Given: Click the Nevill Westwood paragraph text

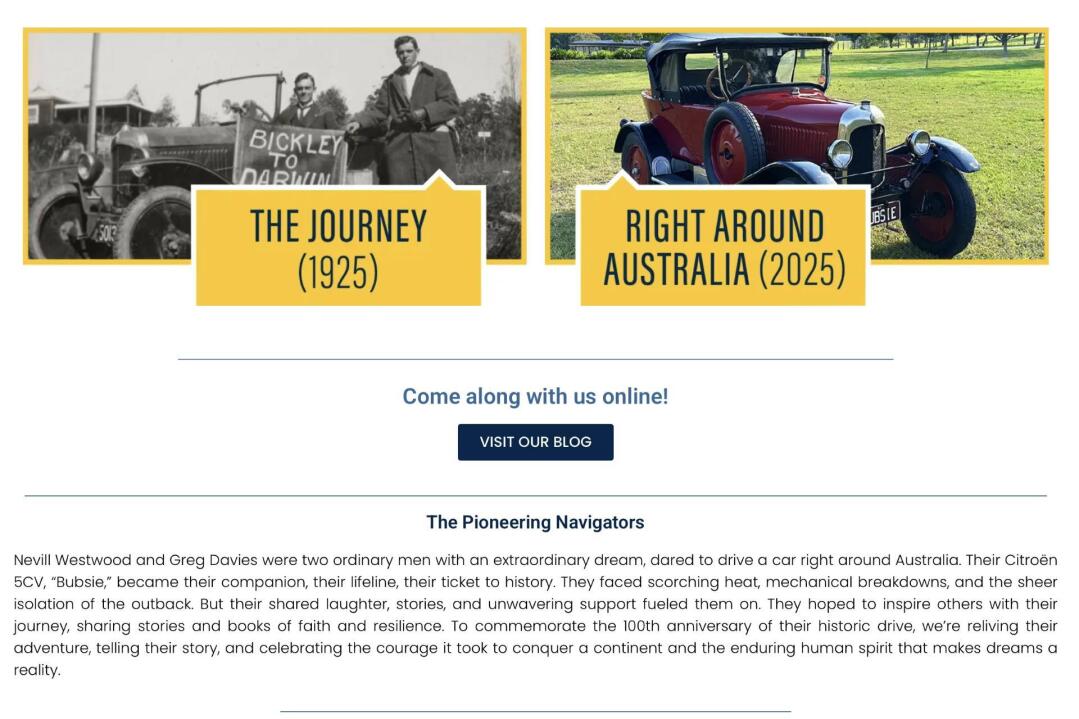Looking at the screenshot, I should 535,614.
